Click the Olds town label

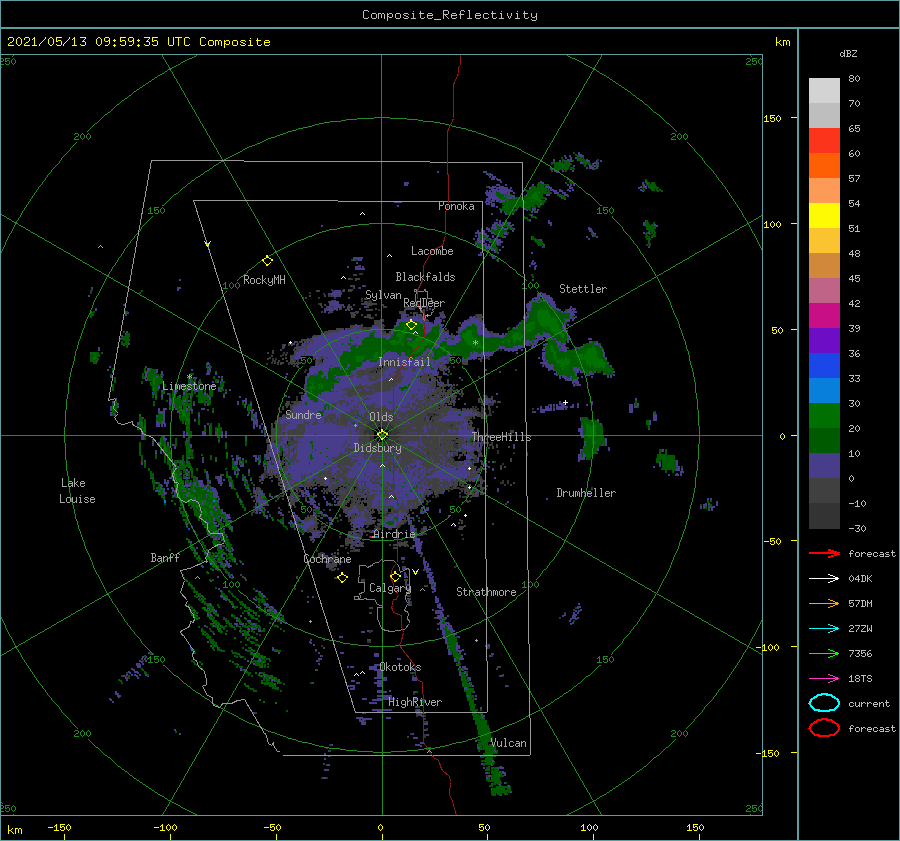point(381,417)
